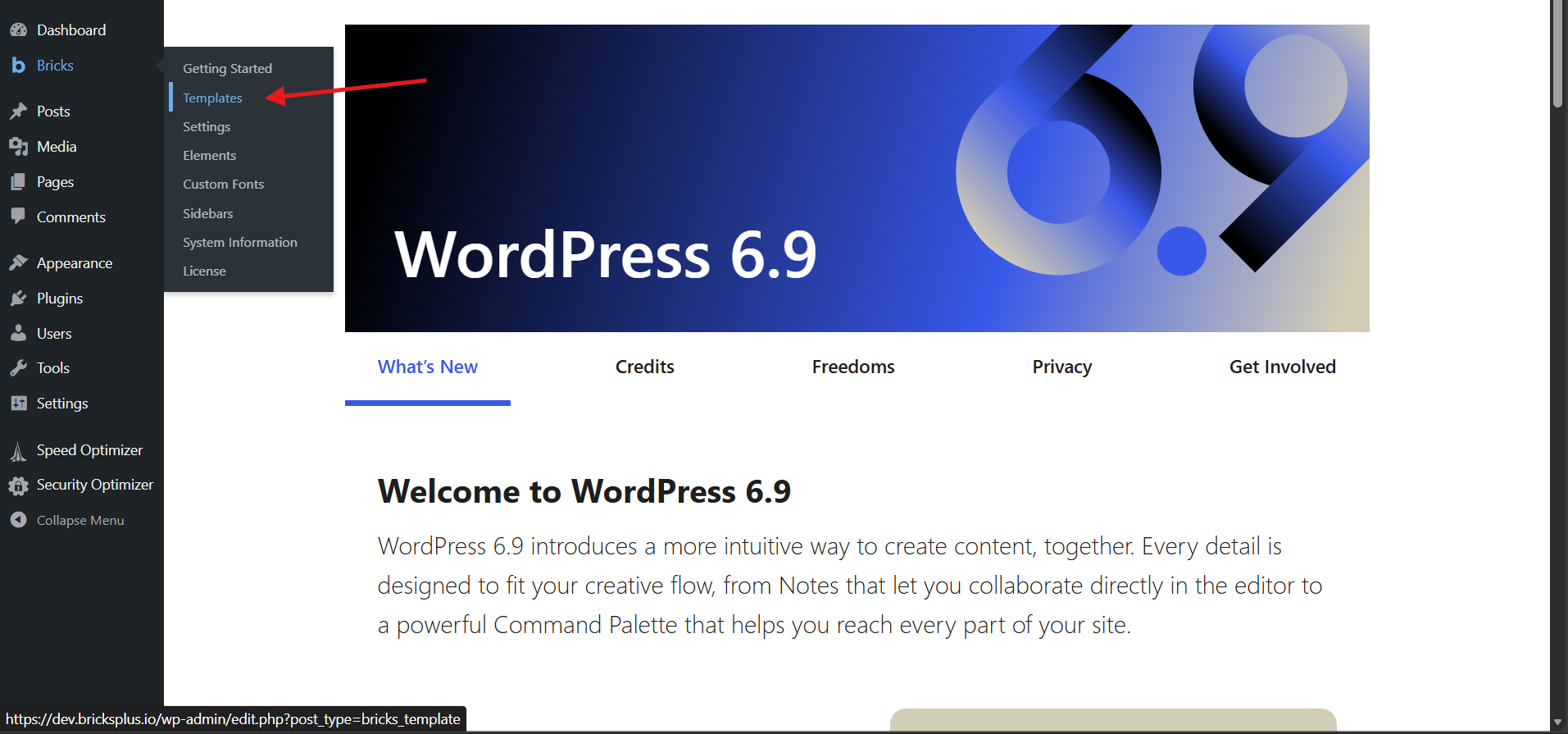Open Settings in the main admin sidebar

pyautogui.click(x=62, y=403)
